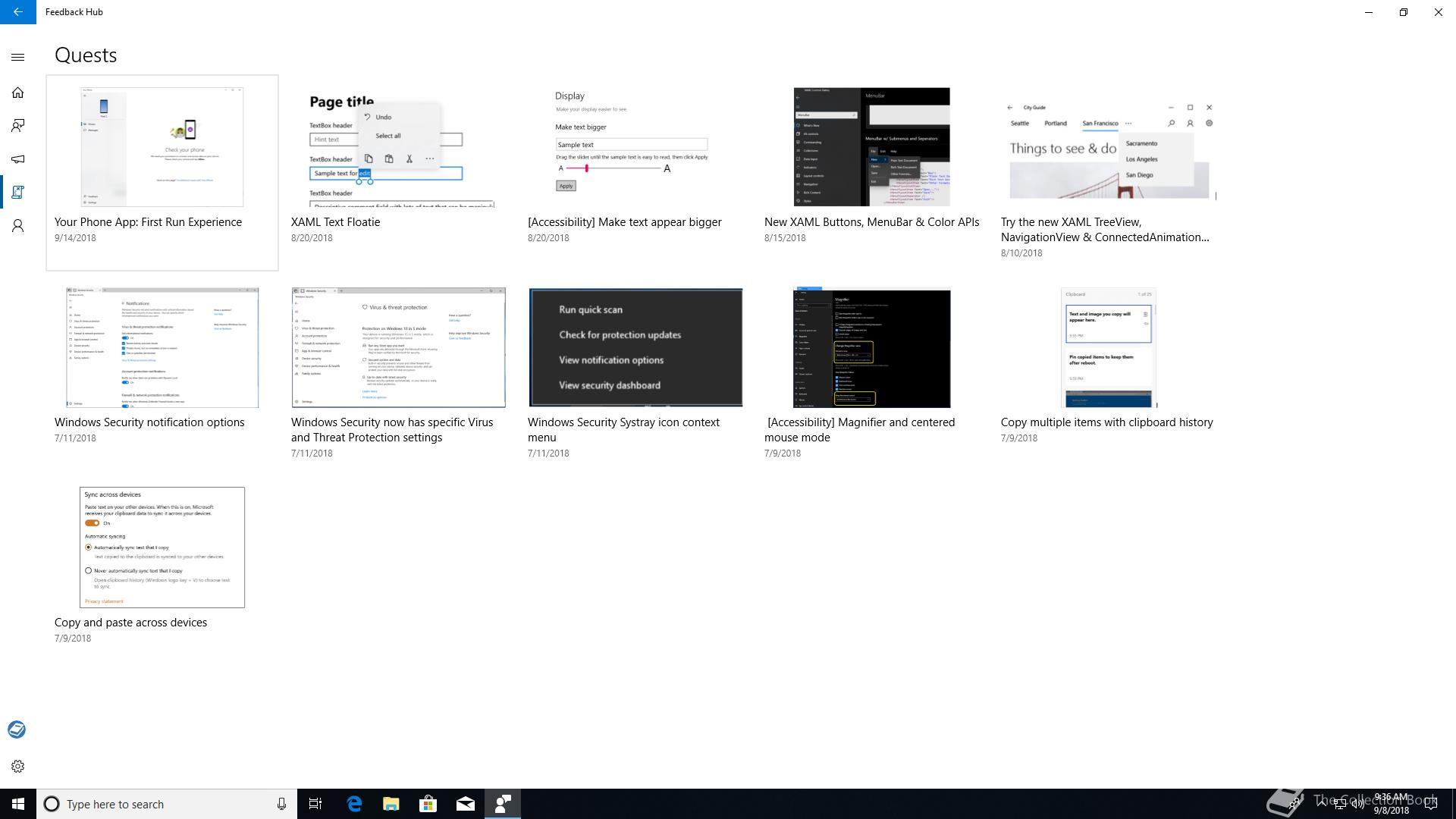Click the taskbar clock and date
The height and width of the screenshot is (819, 1456).
[x=1391, y=804]
